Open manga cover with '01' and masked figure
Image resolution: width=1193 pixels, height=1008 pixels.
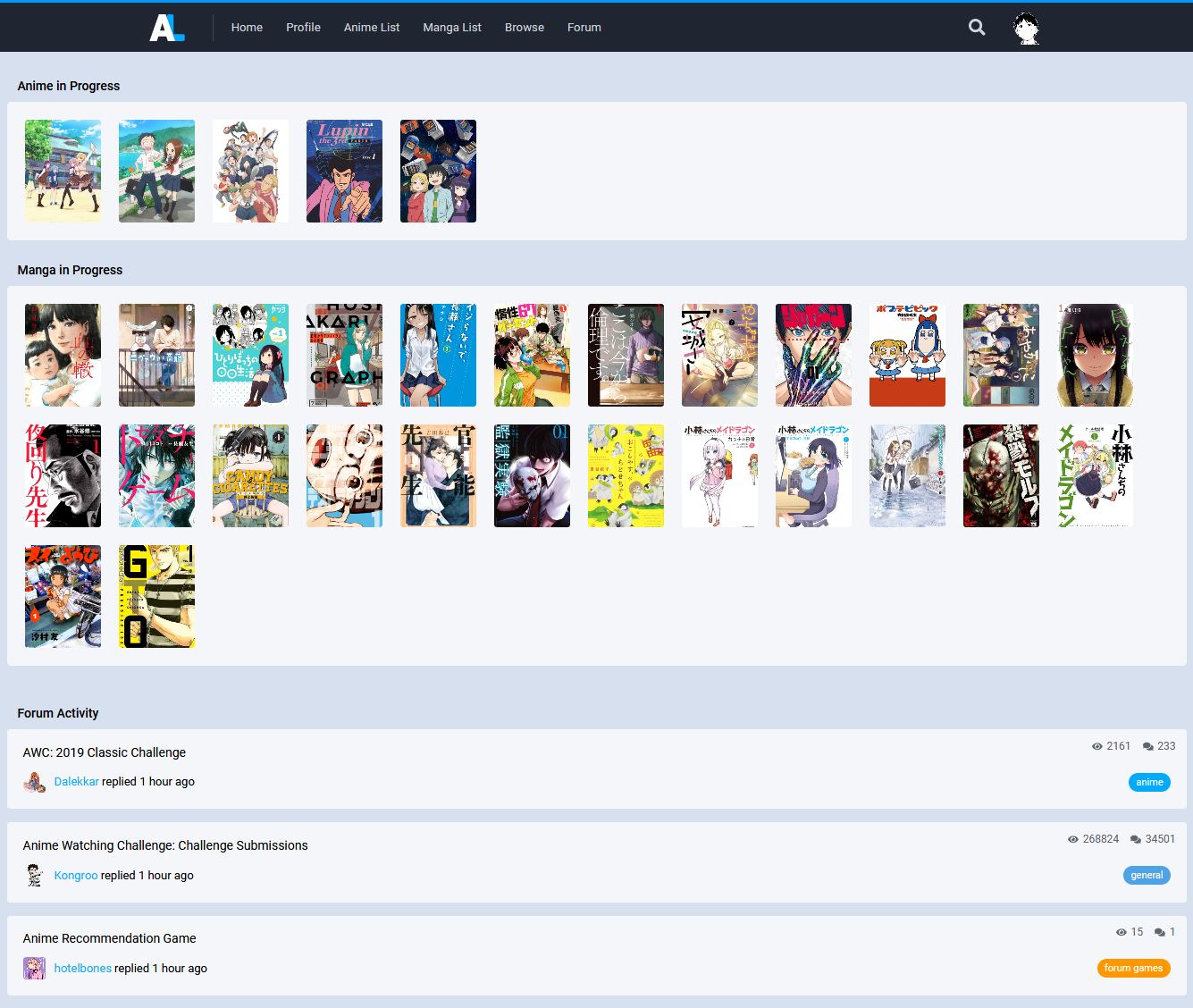(x=532, y=475)
